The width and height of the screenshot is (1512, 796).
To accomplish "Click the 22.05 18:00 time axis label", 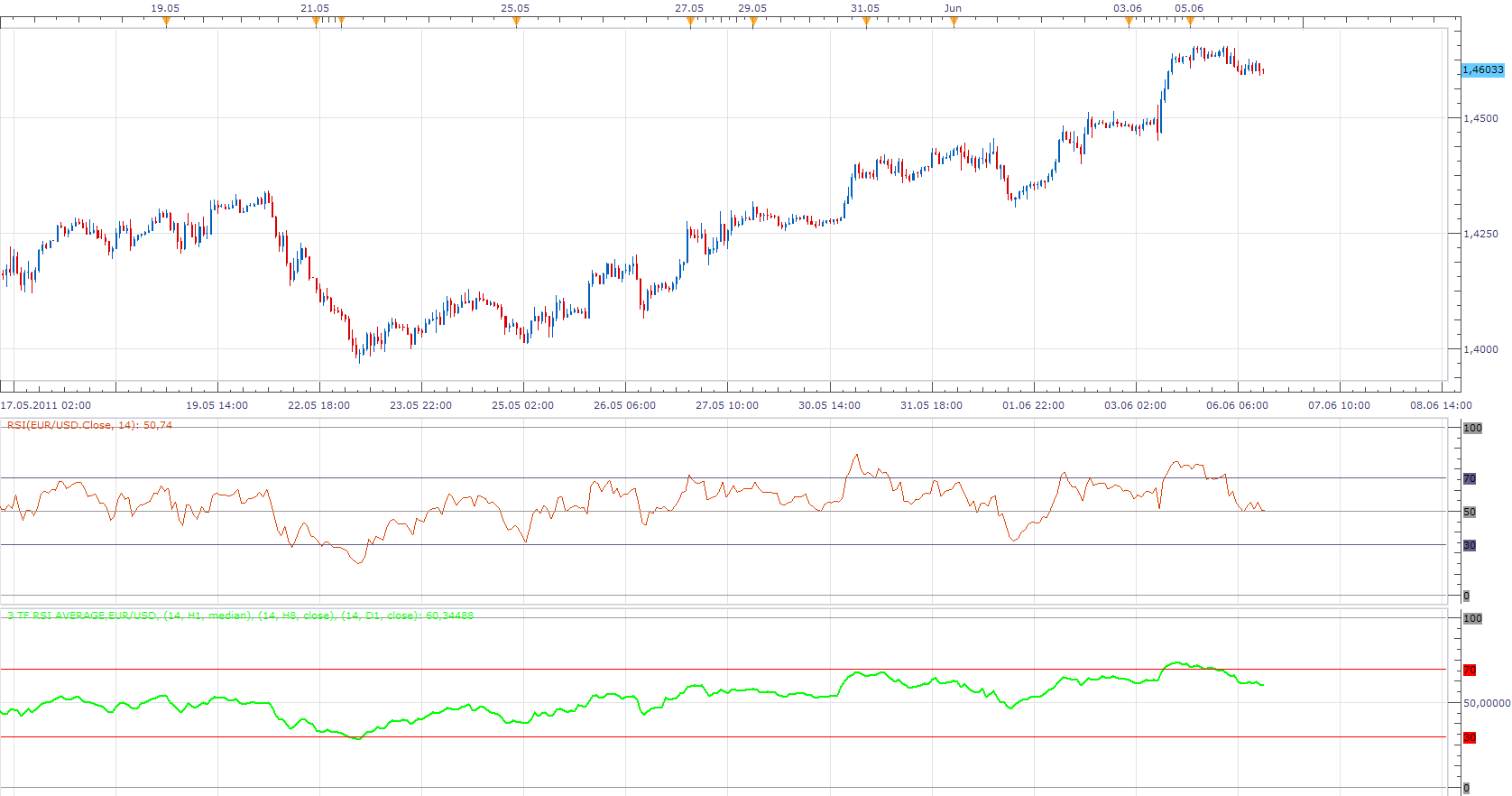I will pos(318,405).
